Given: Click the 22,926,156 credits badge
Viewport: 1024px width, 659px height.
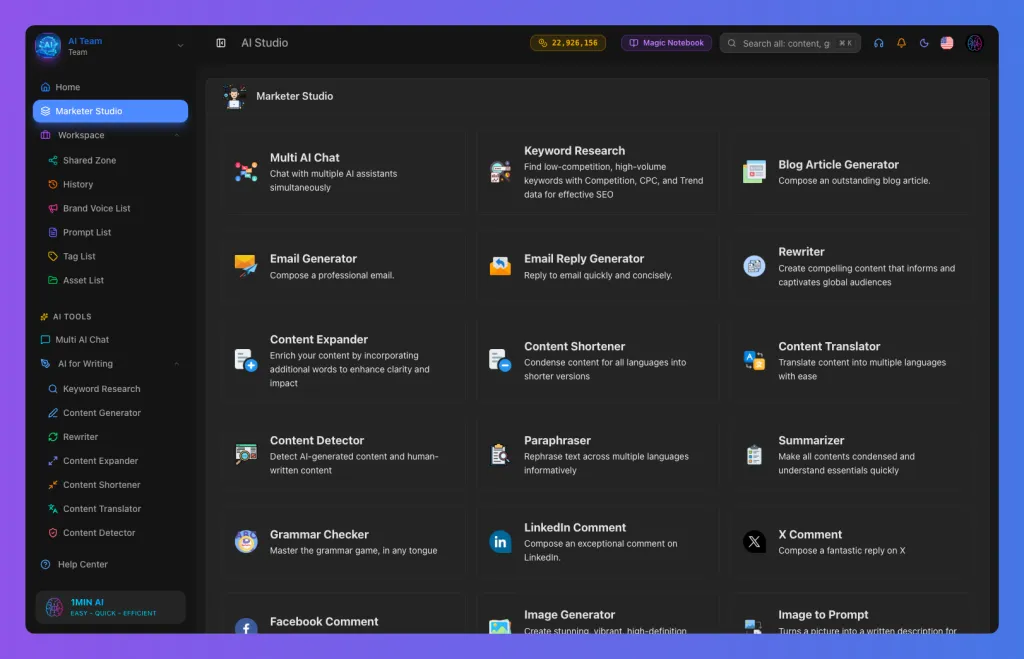Looking at the screenshot, I should tap(568, 43).
